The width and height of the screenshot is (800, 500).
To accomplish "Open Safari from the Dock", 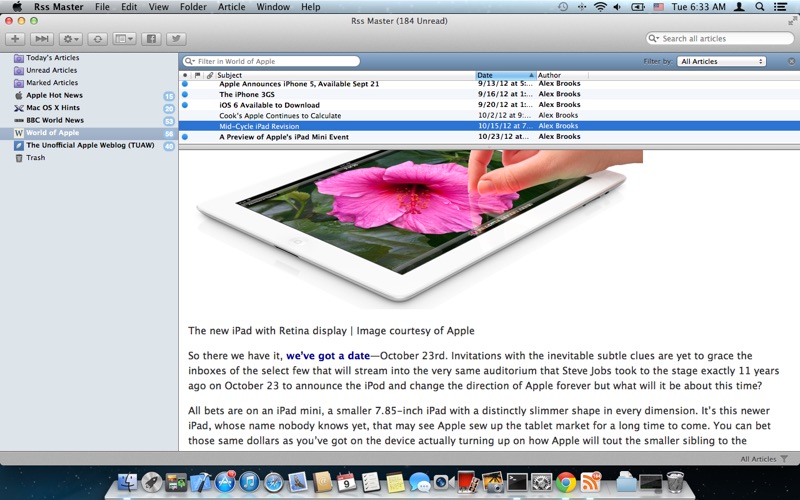I will tap(273, 482).
